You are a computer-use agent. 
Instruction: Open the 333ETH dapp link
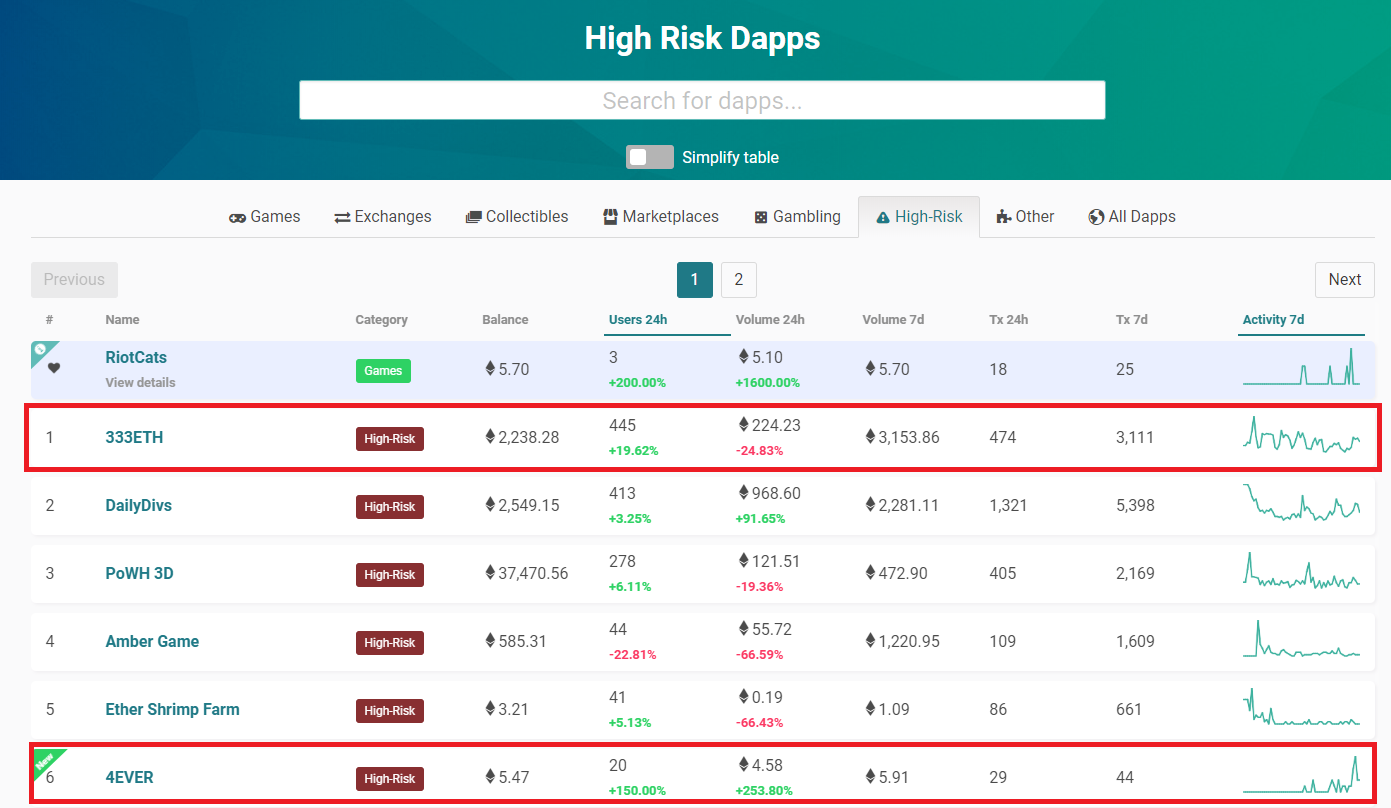point(134,437)
